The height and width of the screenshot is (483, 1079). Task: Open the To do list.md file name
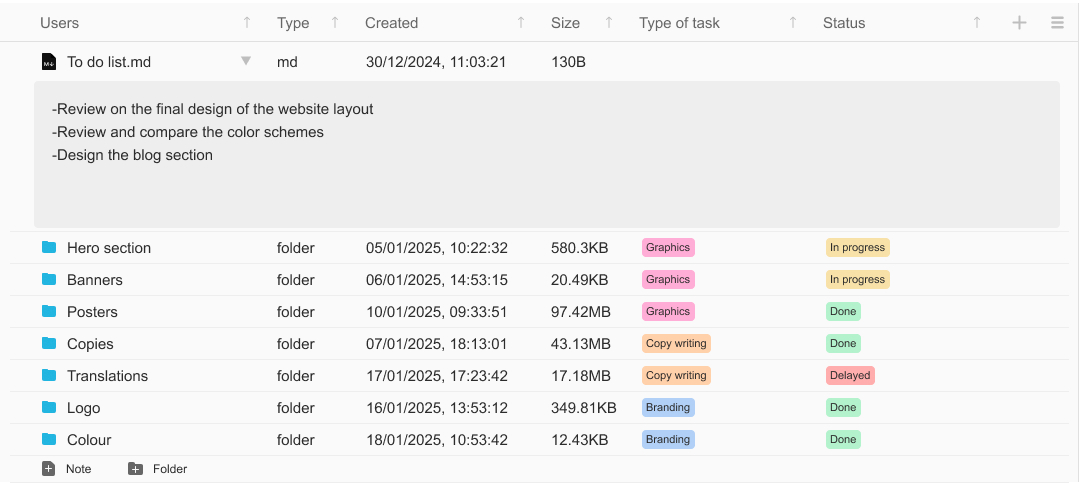(x=109, y=62)
